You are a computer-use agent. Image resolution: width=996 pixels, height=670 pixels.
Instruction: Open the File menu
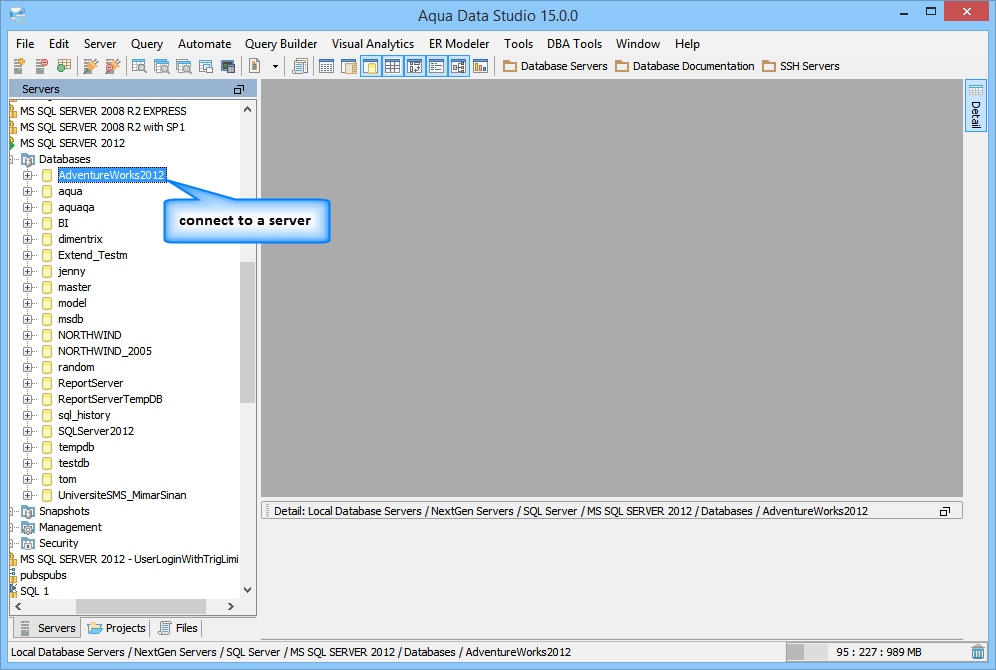[25, 44]
